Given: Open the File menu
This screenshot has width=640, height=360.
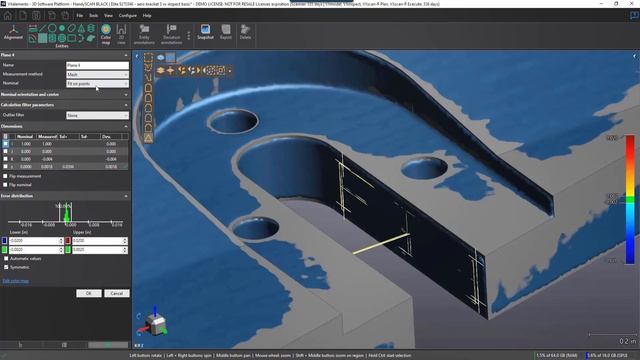Looking at the screenshot, I should click(80, 16).
